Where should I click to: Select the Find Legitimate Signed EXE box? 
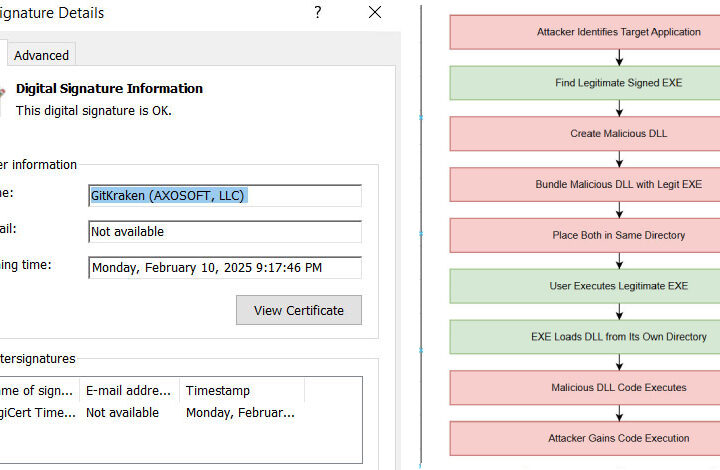pos(585,83)
